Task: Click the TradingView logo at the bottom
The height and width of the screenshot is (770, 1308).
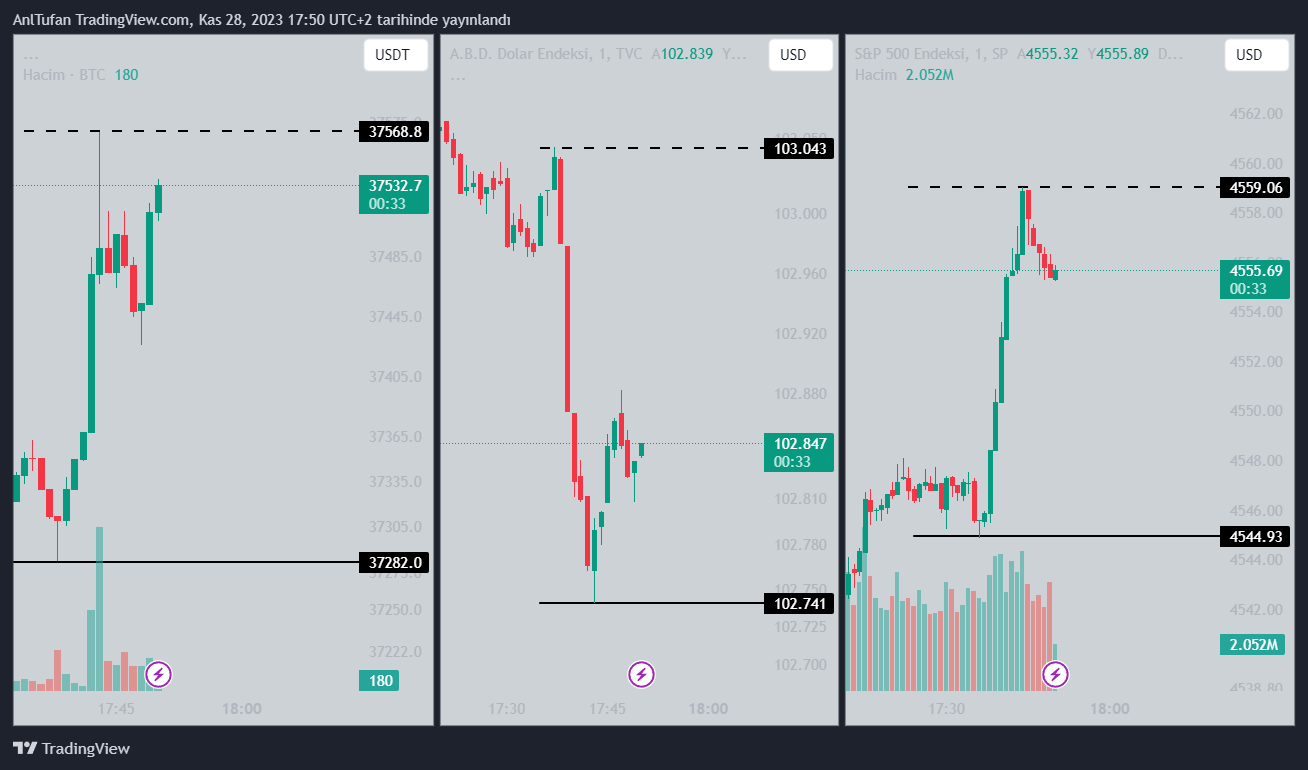Action: pos(71,748)
